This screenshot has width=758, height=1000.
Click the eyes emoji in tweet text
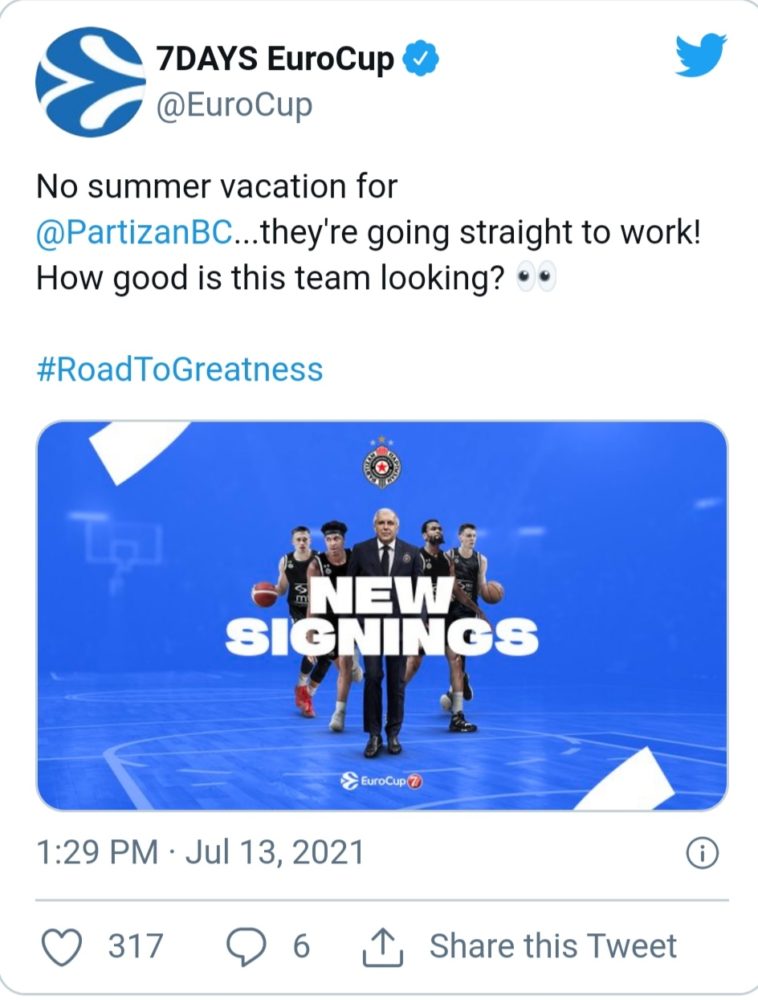pyautogui.click(x=536, y=278)
